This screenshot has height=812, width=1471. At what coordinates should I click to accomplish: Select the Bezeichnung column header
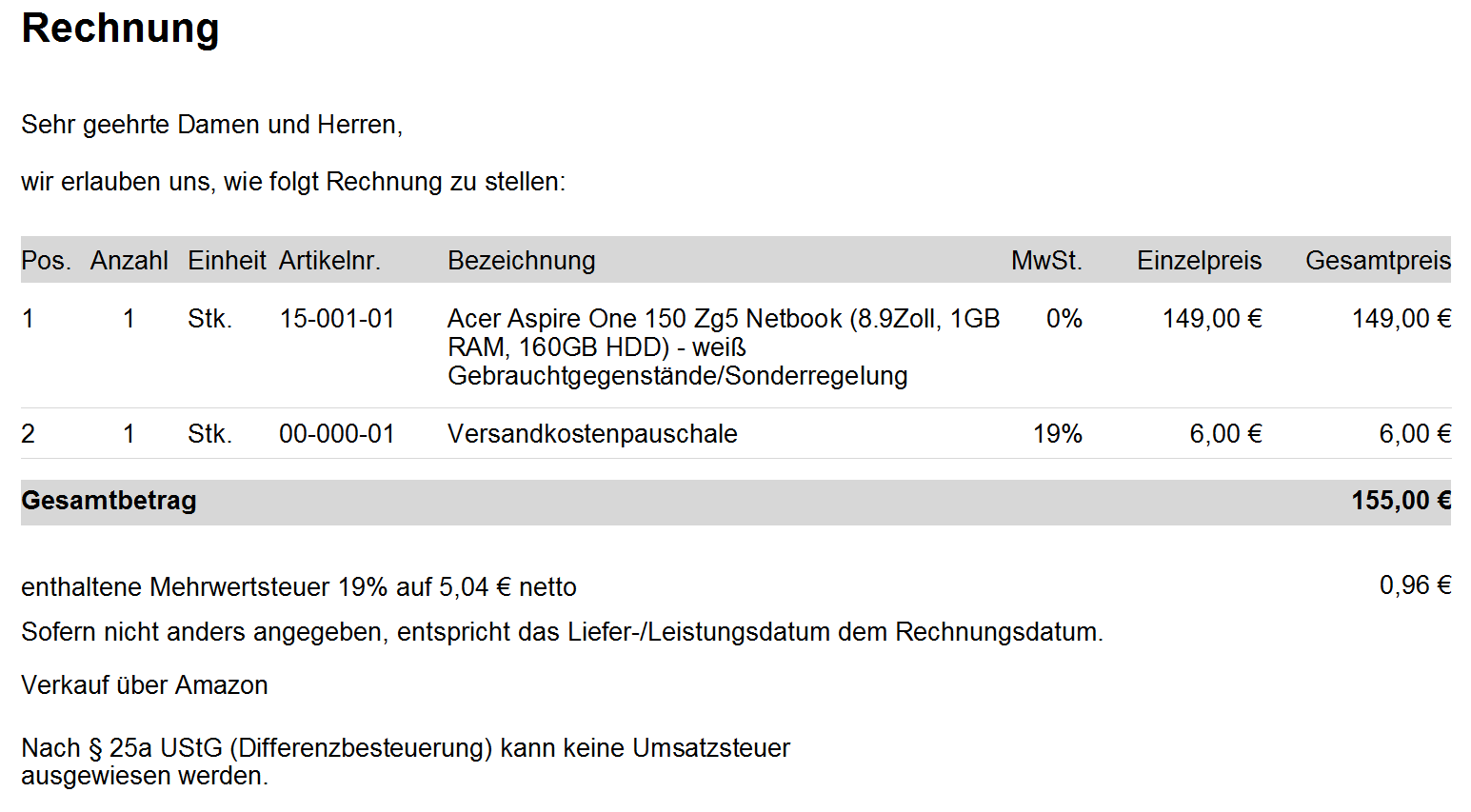(522, 261)
